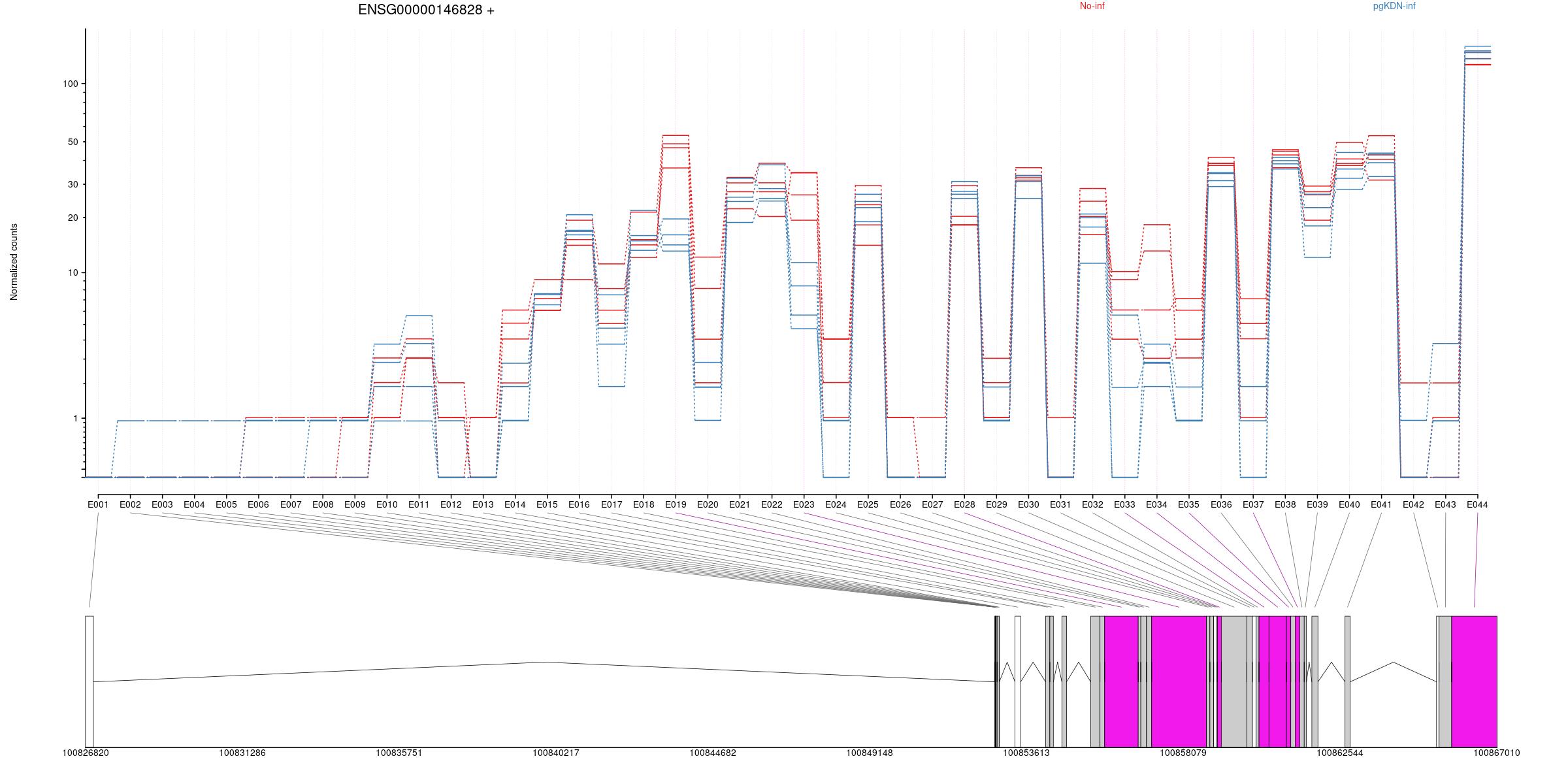This screenshot has width=1568, height=784.
Task: Select exon bin label E043
Action: 1445,504
